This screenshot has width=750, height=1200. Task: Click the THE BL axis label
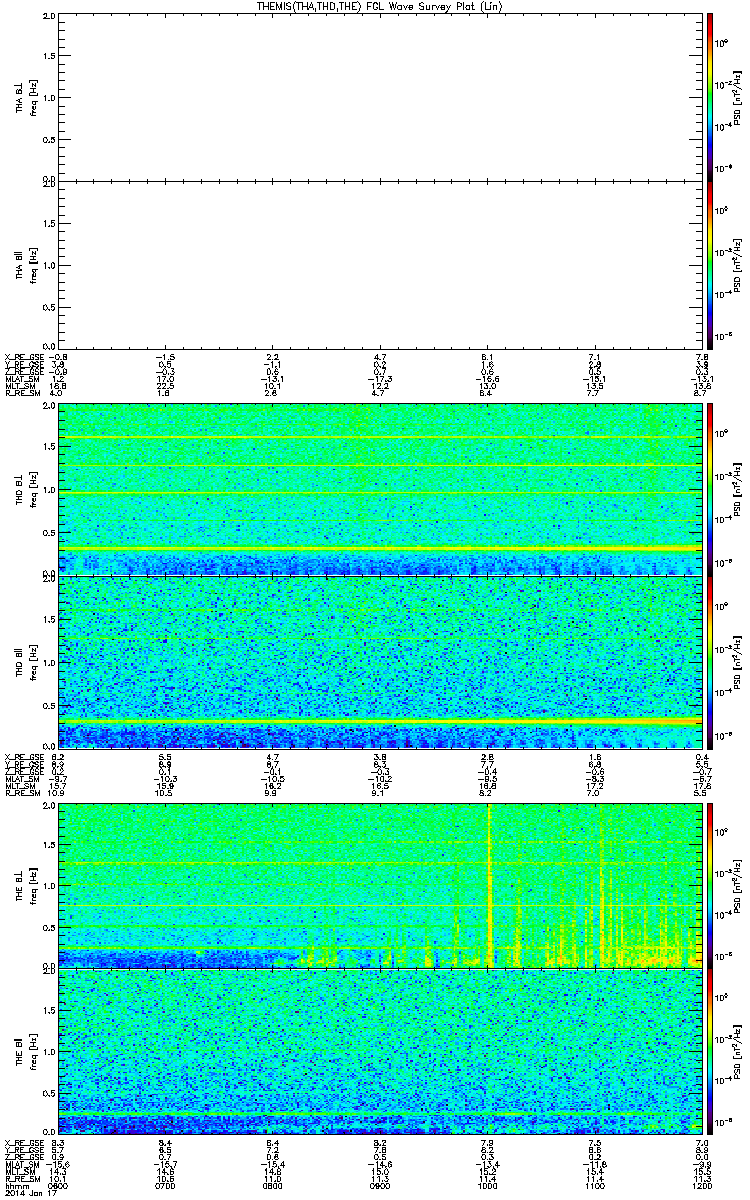point(20,884)
